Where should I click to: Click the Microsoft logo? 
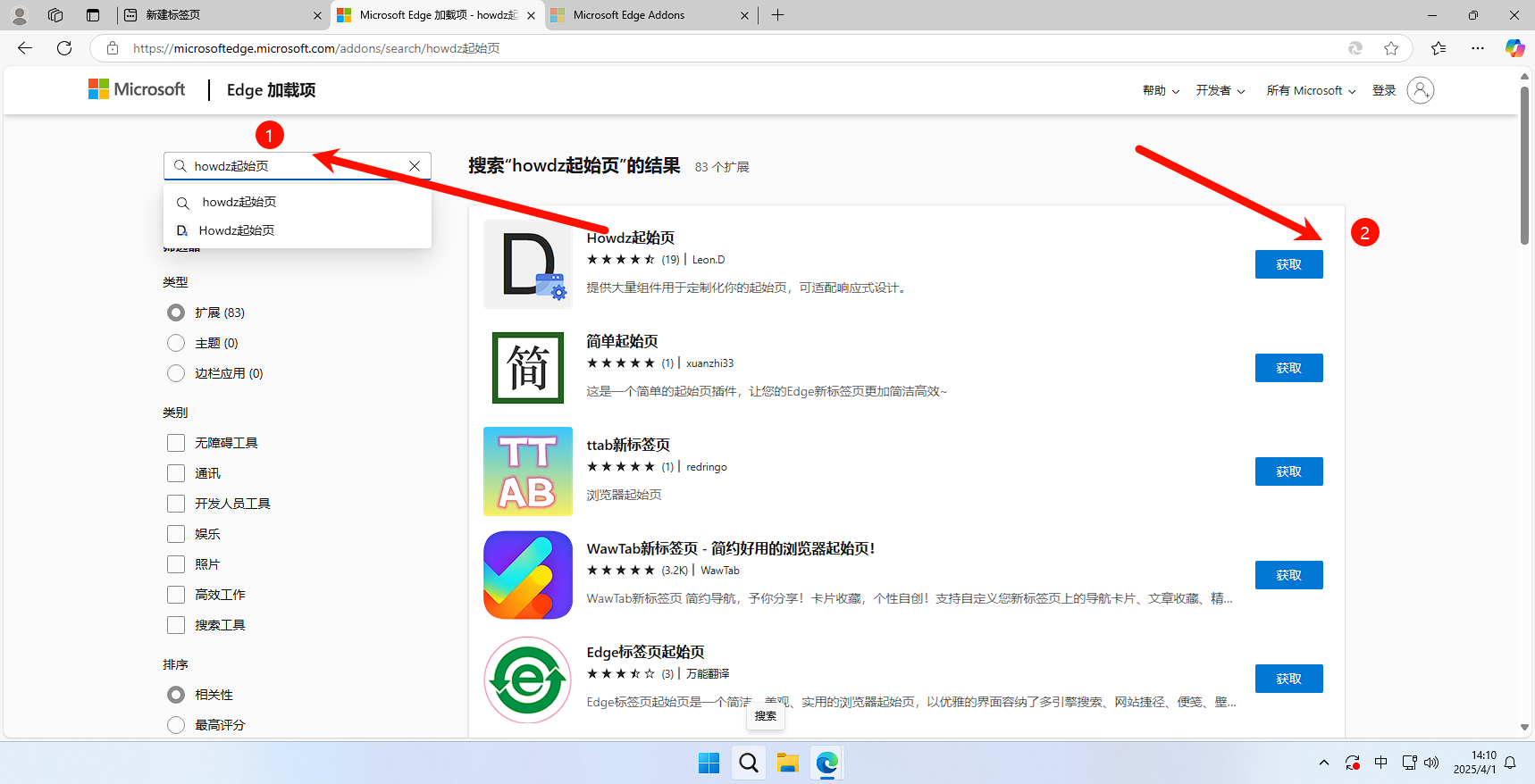tap(137, 89)
